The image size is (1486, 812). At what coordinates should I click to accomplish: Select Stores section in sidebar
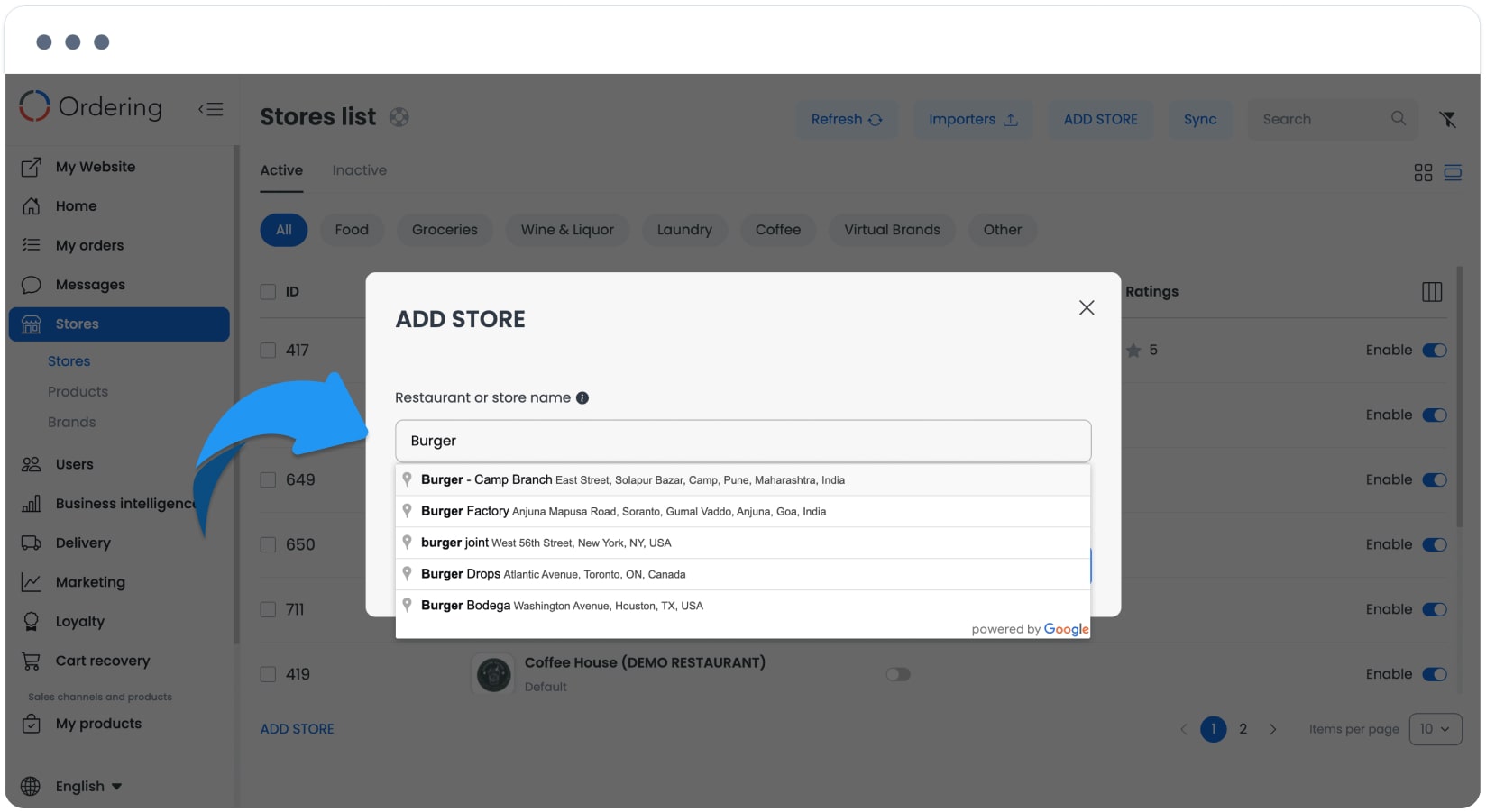(x=119, y=324)
